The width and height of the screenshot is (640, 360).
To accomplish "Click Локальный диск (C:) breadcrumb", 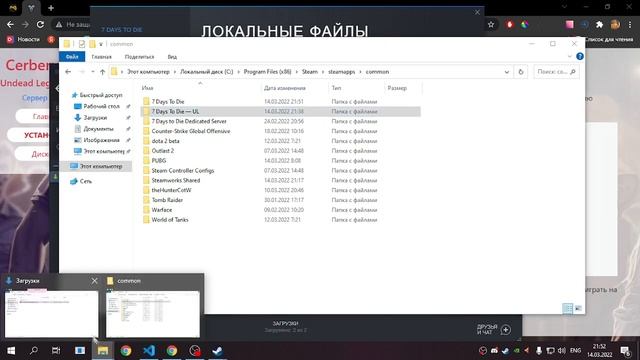I will point(207,72).
